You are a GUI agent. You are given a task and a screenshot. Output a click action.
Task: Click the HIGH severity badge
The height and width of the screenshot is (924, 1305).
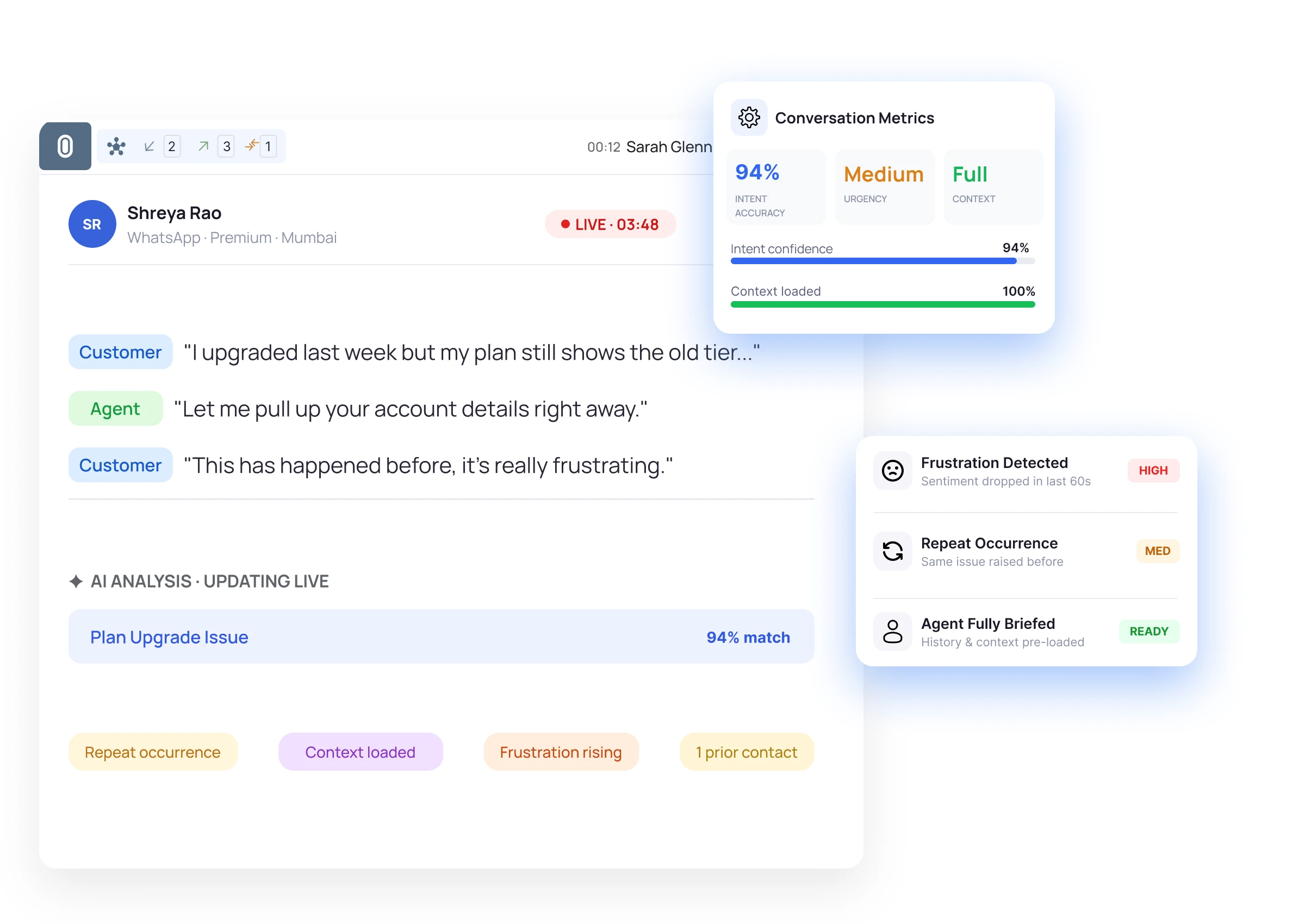pos(1153,471)
